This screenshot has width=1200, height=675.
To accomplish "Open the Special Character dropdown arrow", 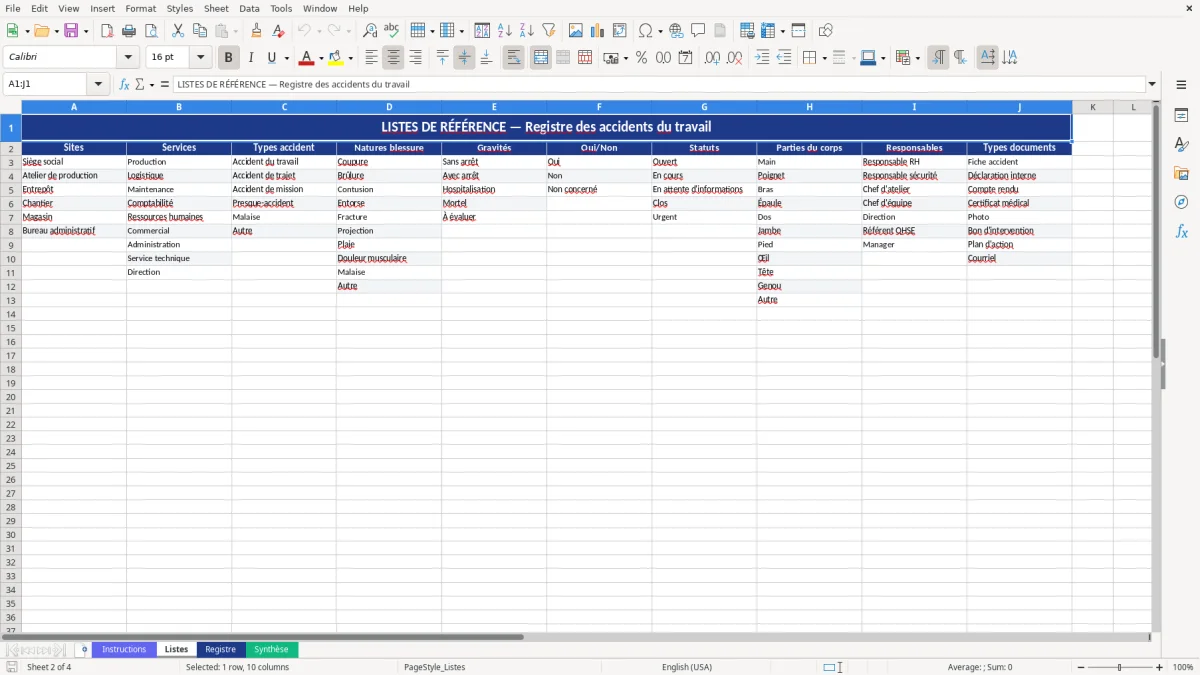I will click(660, 31).
